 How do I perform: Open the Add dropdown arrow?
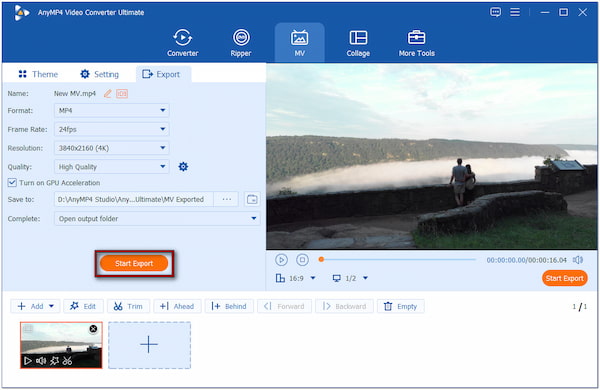coord(52,306)
